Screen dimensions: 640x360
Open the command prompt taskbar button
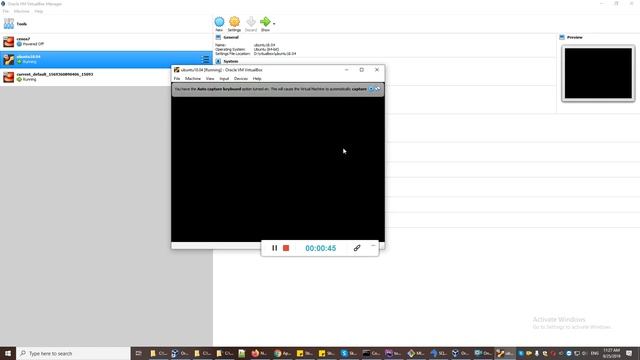(371, 353)
